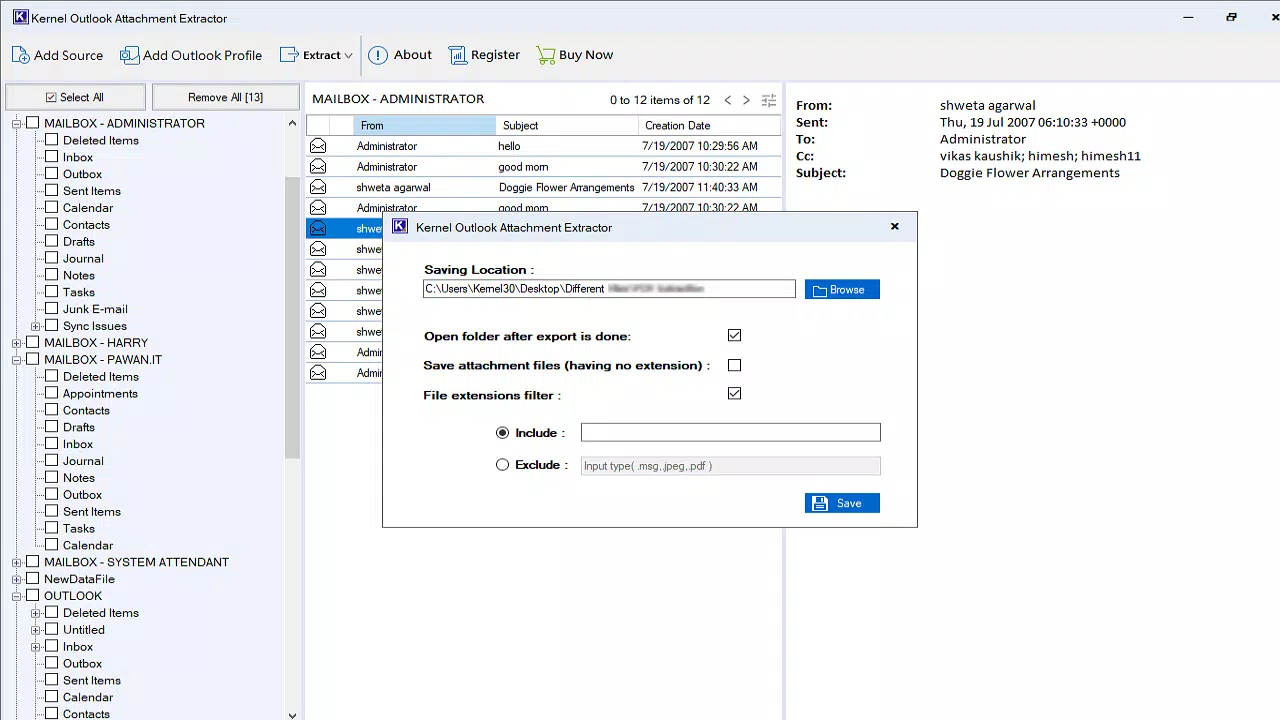Check the Junk E-mail folder checkbox
Screen dimensions: 1280x720
(52, 309)
